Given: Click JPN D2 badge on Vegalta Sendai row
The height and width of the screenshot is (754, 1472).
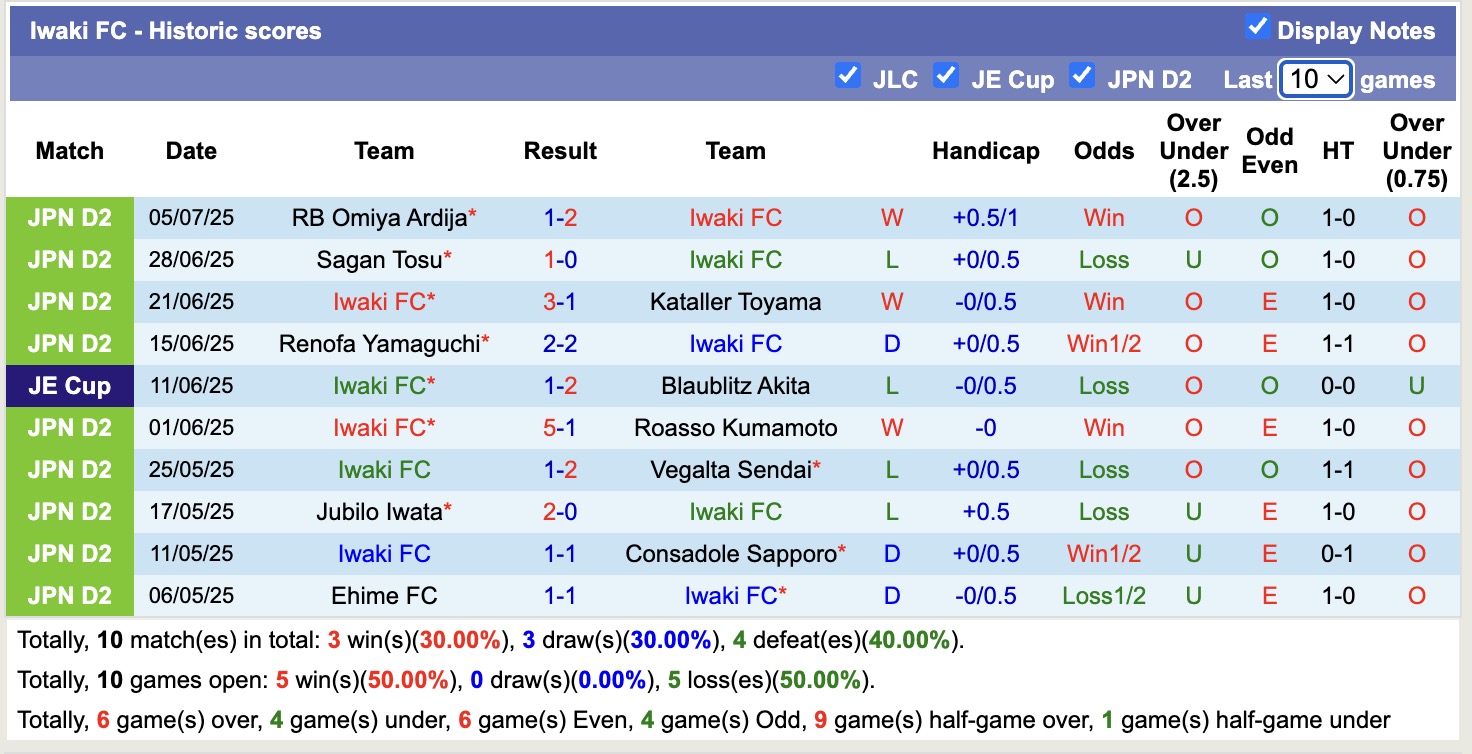Looking at the screenshot, I should tap(69, 469).
